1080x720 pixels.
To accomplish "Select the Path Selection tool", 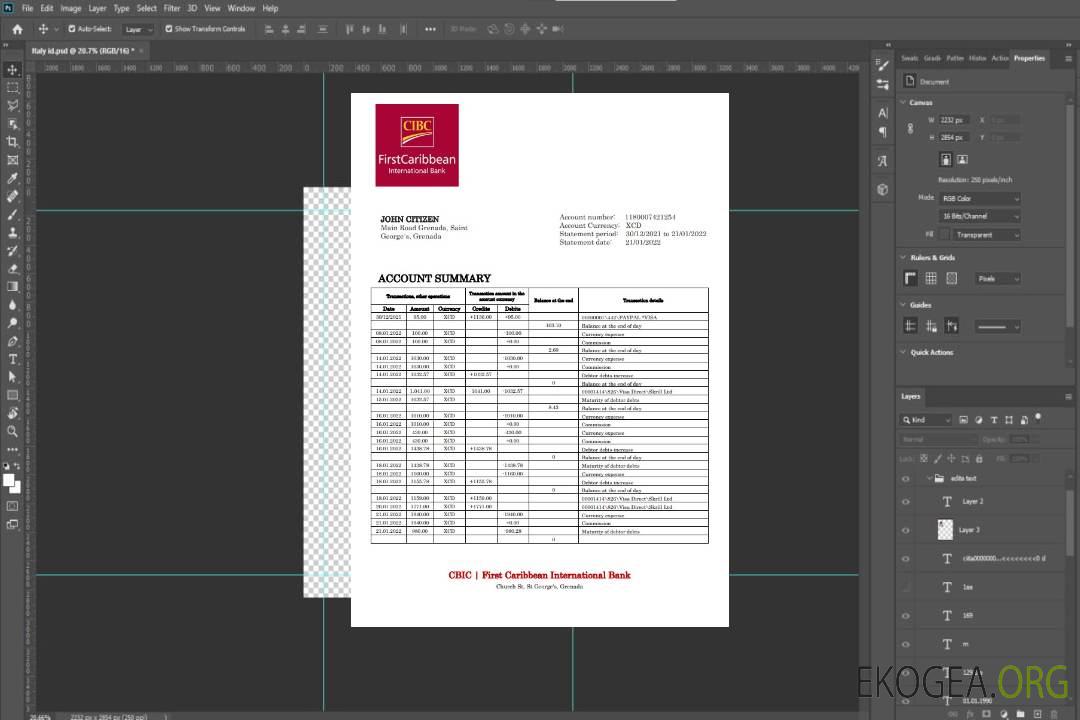I will coord(12,377).
